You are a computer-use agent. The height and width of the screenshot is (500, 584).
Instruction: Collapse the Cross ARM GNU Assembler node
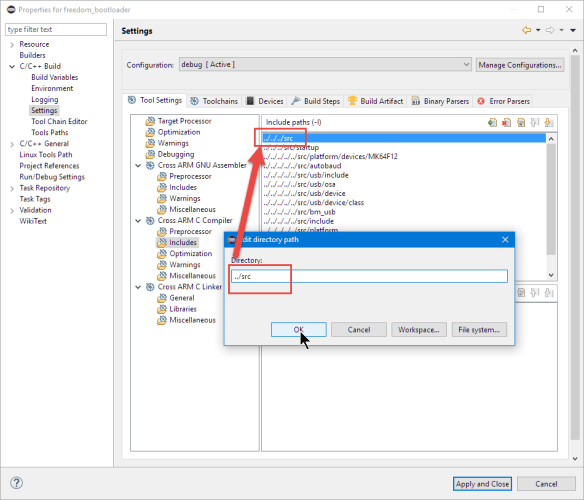pyautogui.click(x=138, y=165)
